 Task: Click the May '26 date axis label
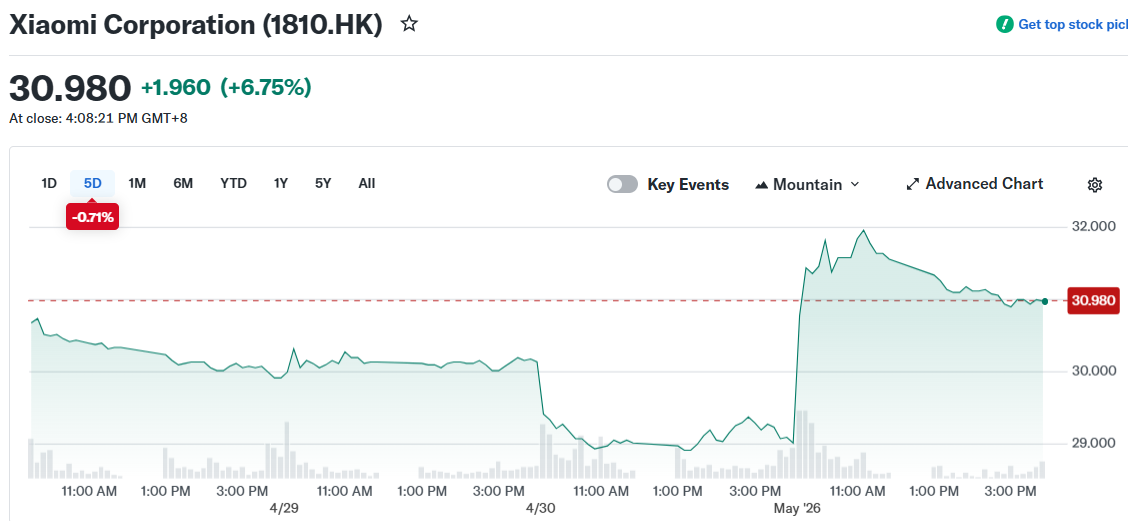(797, 508)
